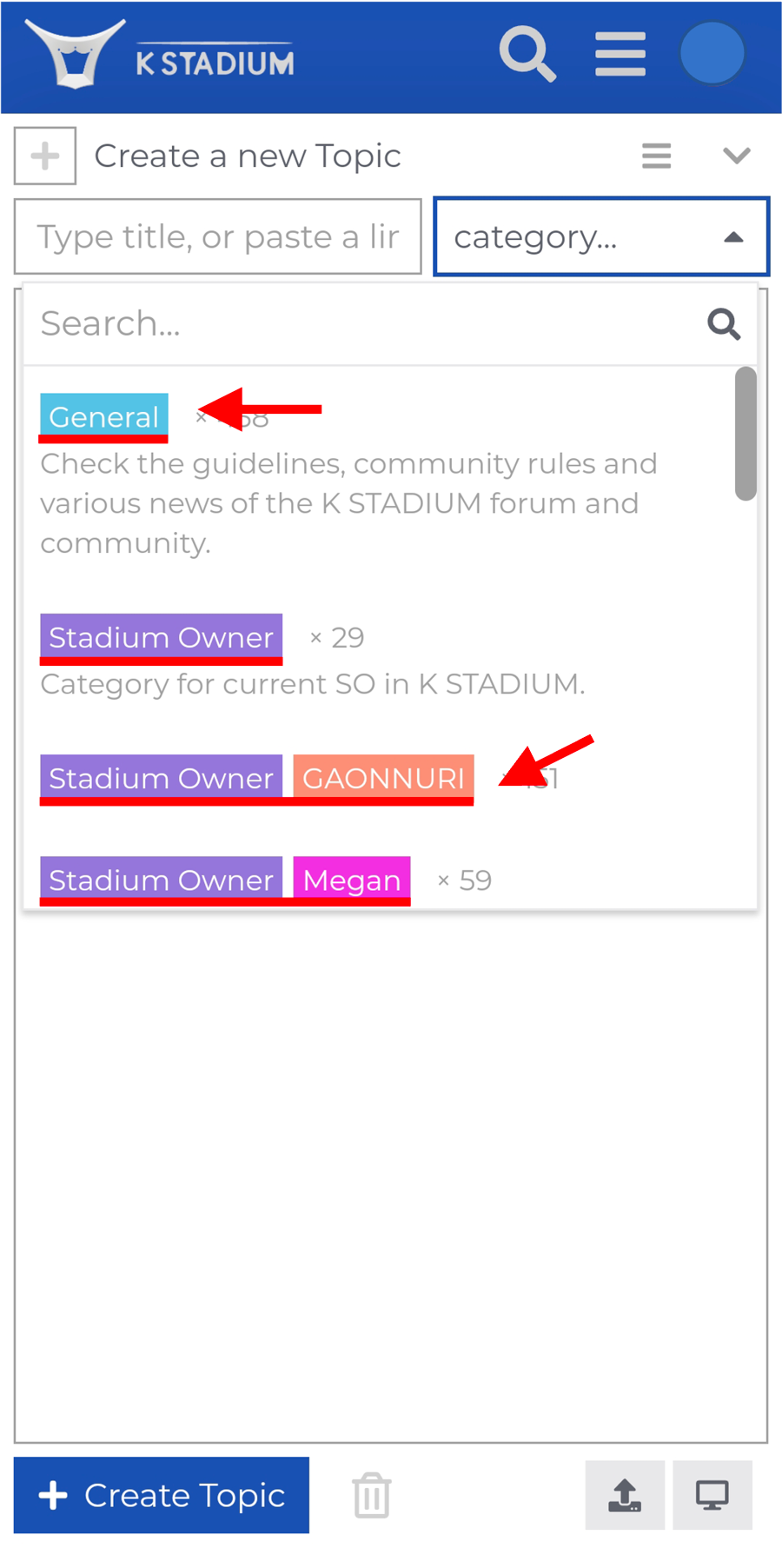Select the Stadium Owner category
This screenshot has width=782, height=1568.
(162, 637)
